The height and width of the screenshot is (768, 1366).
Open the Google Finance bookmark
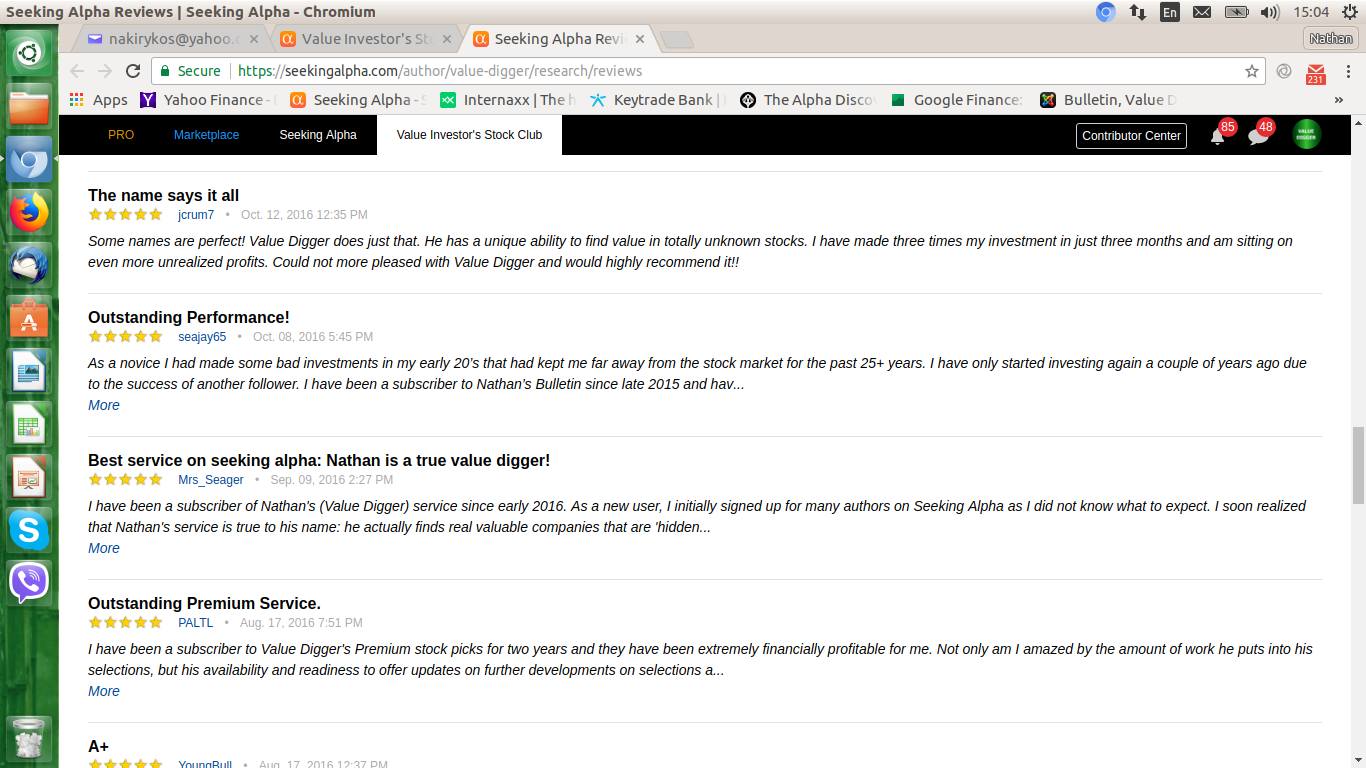[958, 100]
